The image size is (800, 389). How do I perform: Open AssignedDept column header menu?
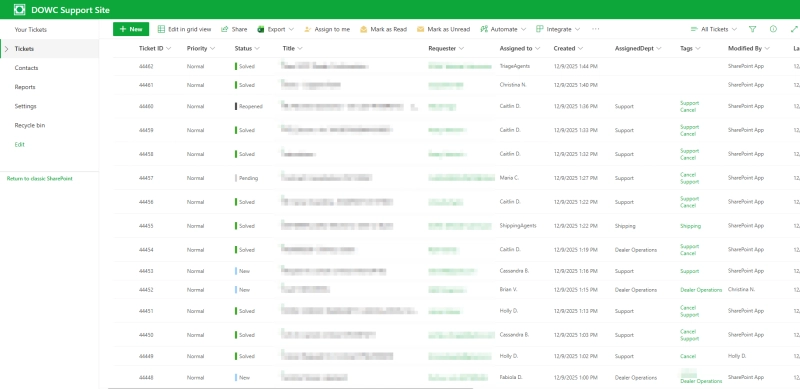point(638,48)
